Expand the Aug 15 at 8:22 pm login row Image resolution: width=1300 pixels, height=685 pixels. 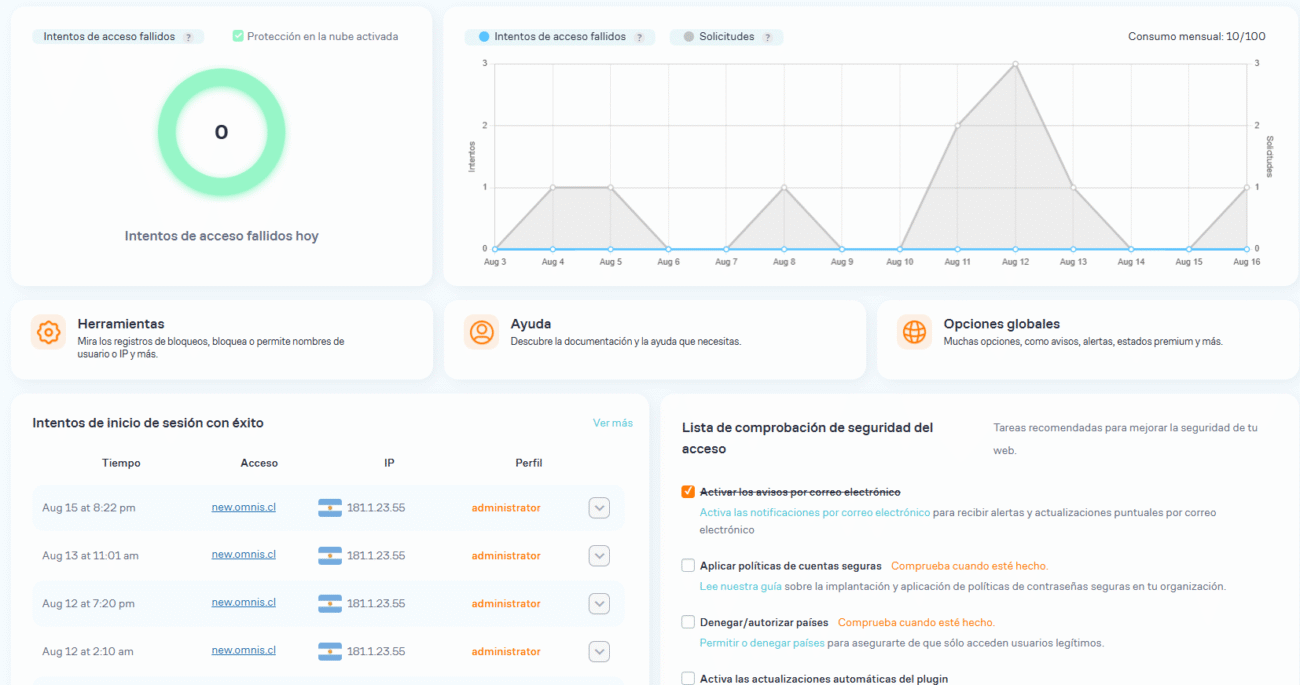(599, 508)
